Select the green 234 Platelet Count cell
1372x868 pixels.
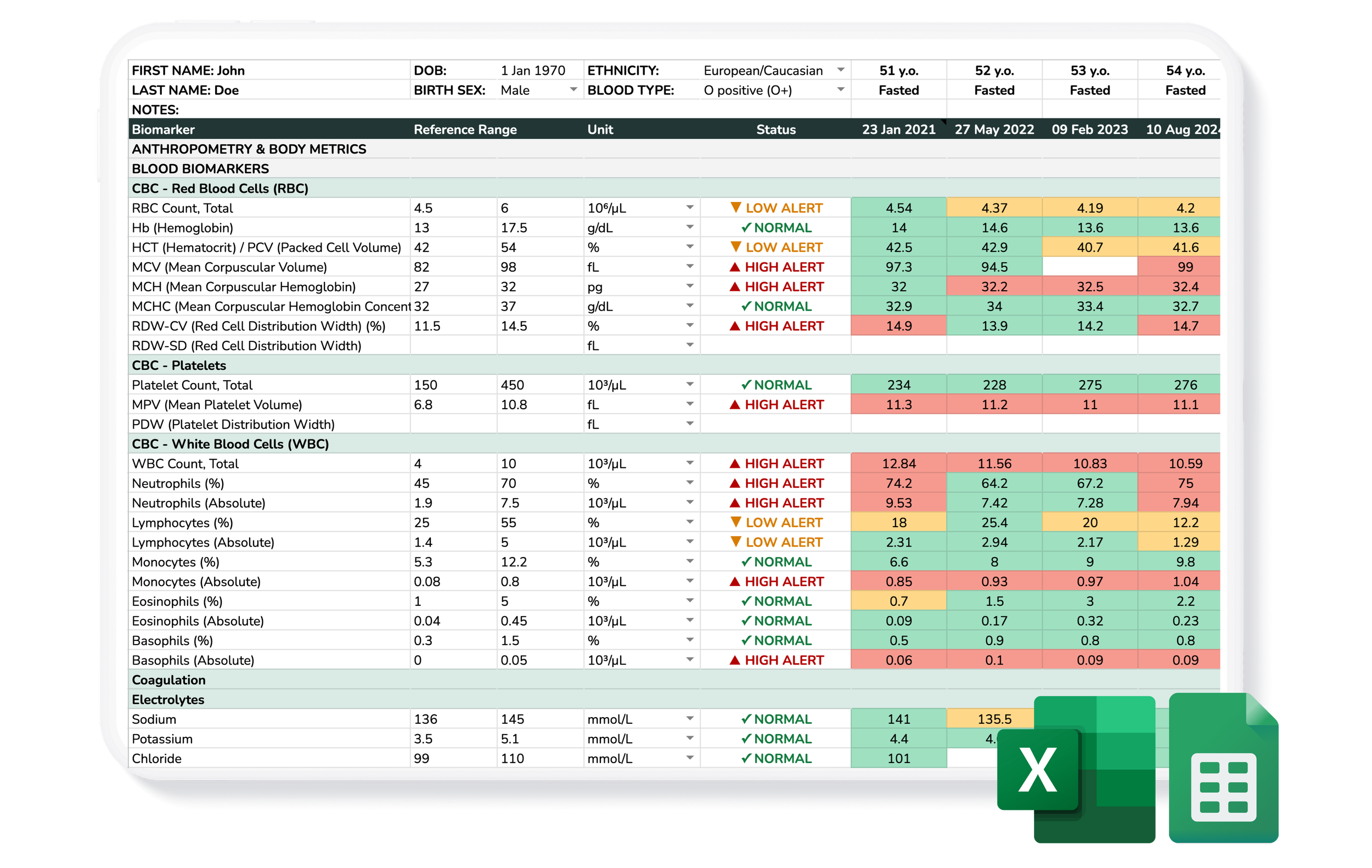point(898,385)
